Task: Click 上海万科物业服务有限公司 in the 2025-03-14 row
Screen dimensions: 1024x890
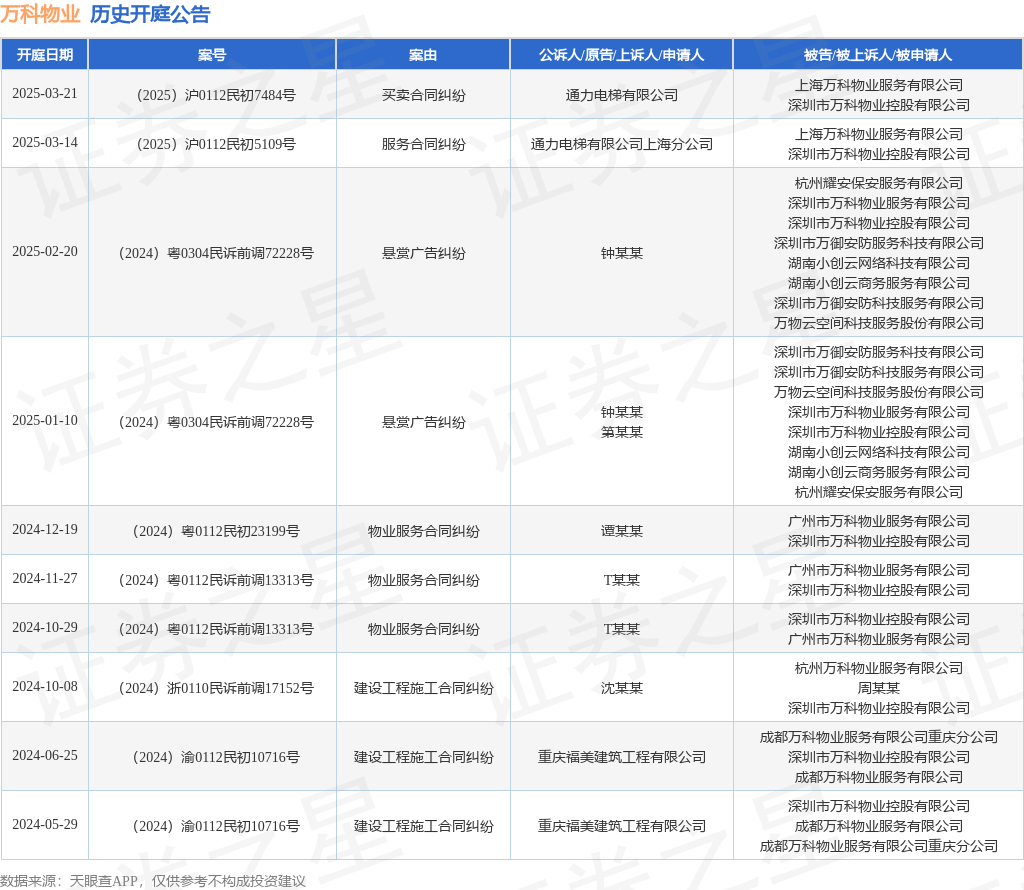Action: (x=878, y=135)
